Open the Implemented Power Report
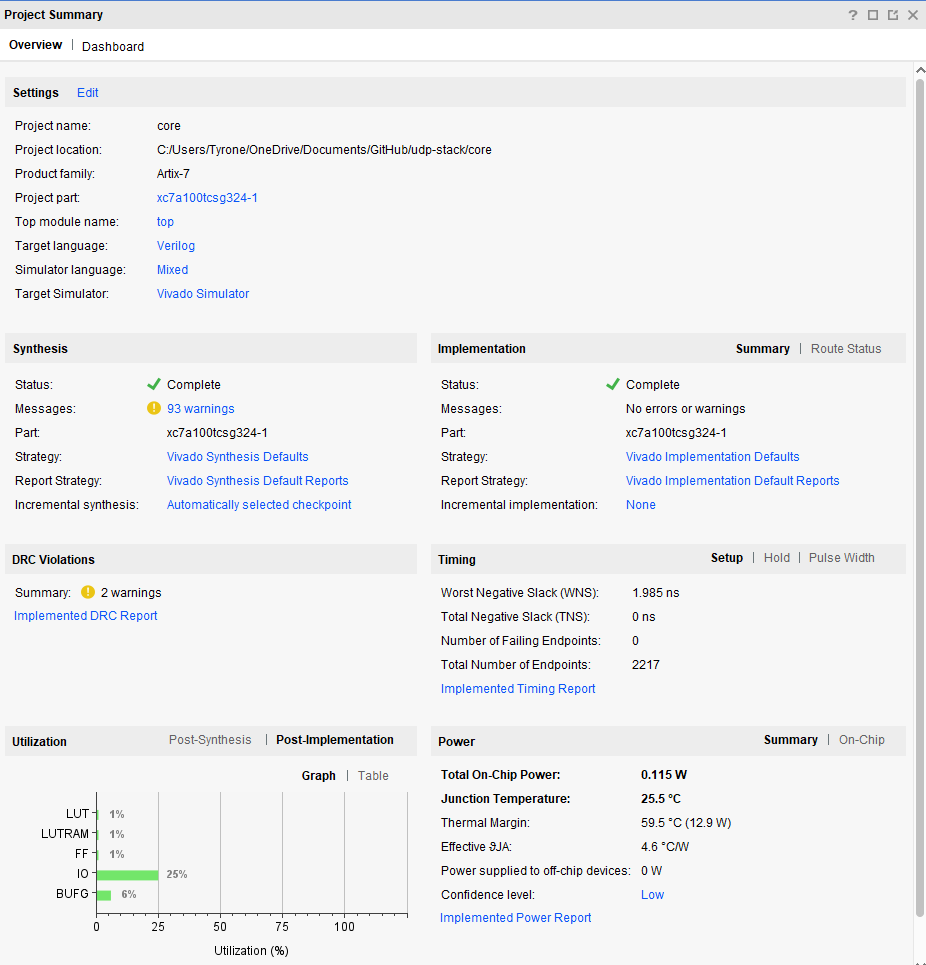This screenshot has width=926, height=965. click(x=516, y=918)
